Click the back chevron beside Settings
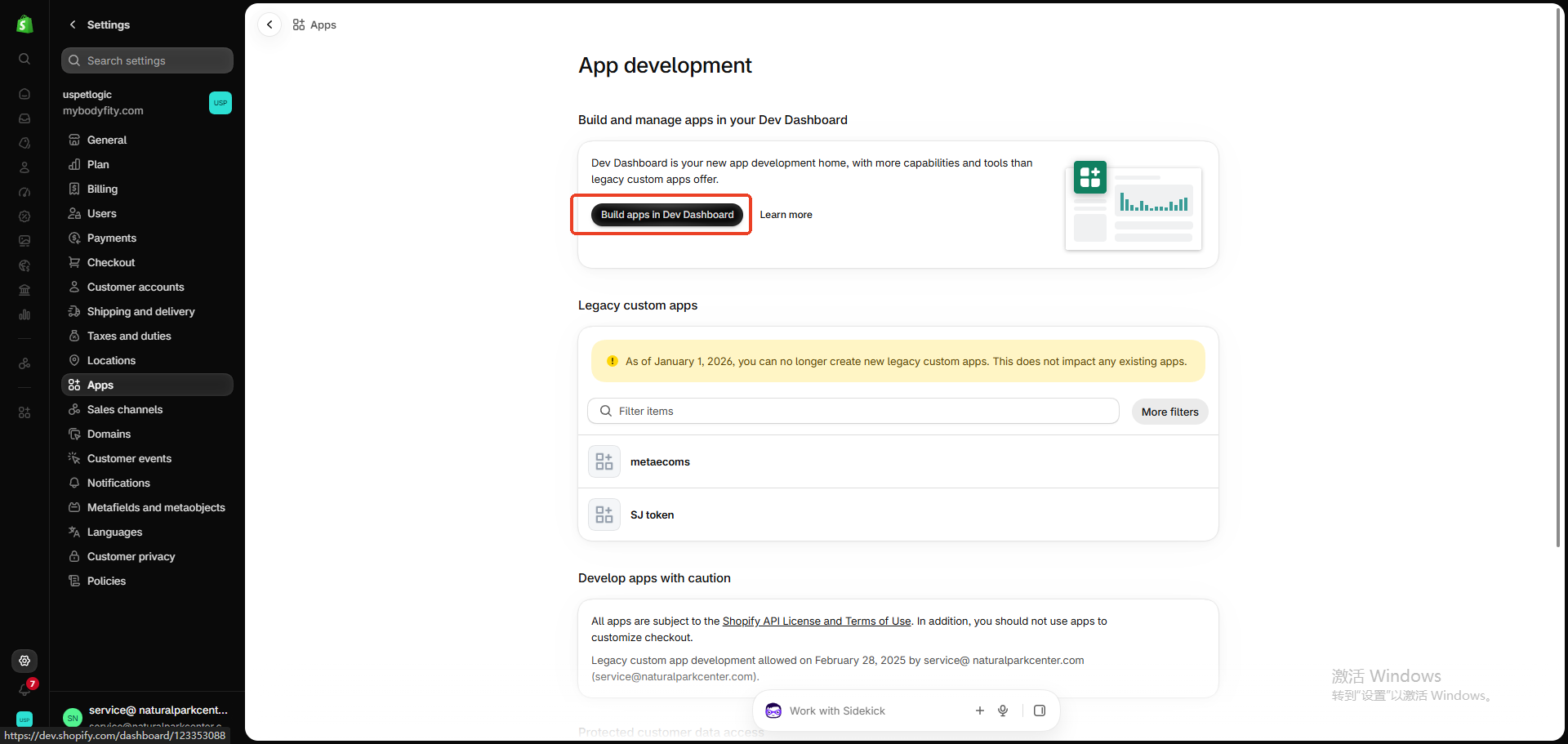Image resolution: width=1568 pixels, height=744 pixels. pos(73,25)
